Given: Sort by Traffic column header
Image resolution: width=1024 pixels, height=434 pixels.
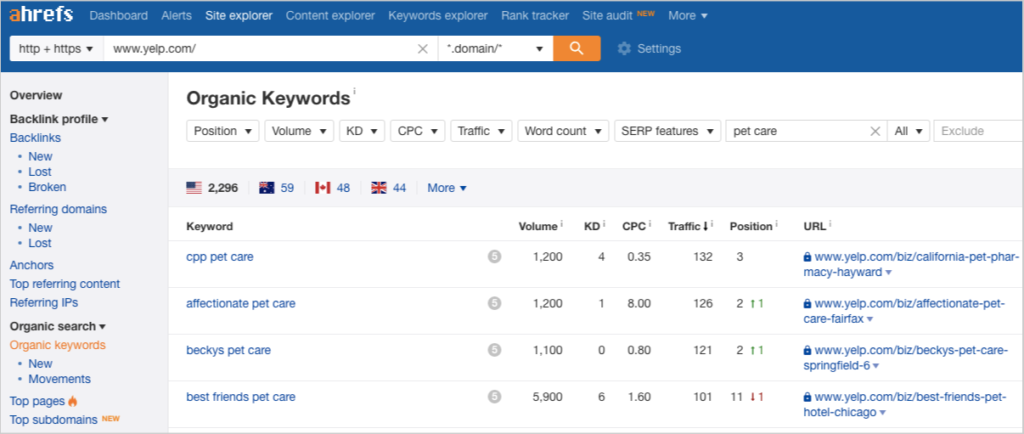Looking at the screenshot, I should 688,226.
